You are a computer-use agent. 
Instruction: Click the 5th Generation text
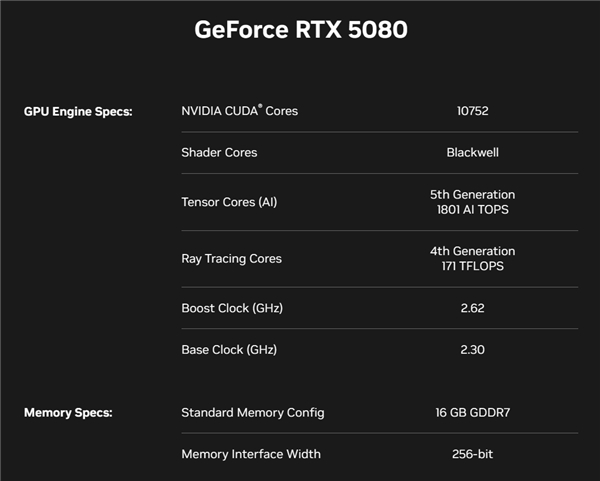point(473,194)
